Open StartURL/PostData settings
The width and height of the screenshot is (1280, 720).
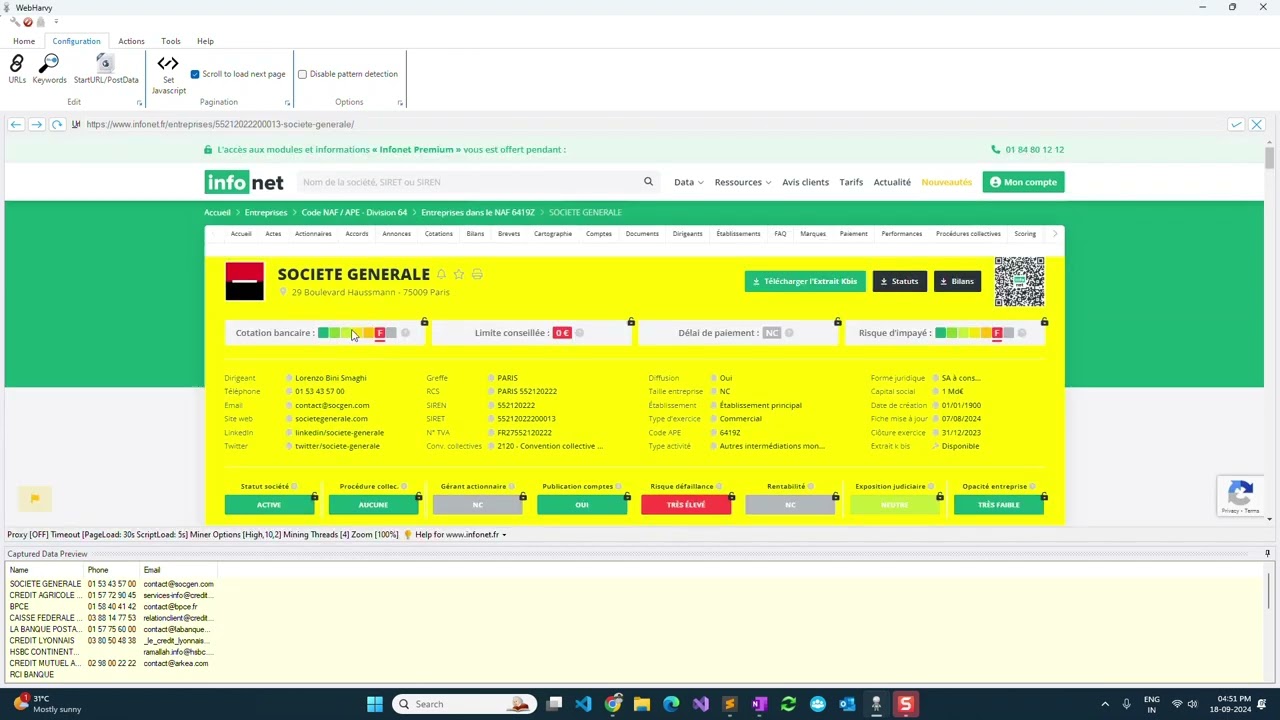(106, 69)
